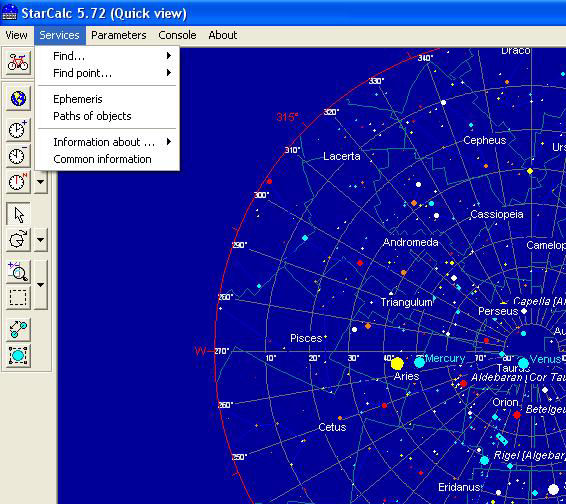Open the globe location icon
This screenshot has width=566, height=504.
18,98
